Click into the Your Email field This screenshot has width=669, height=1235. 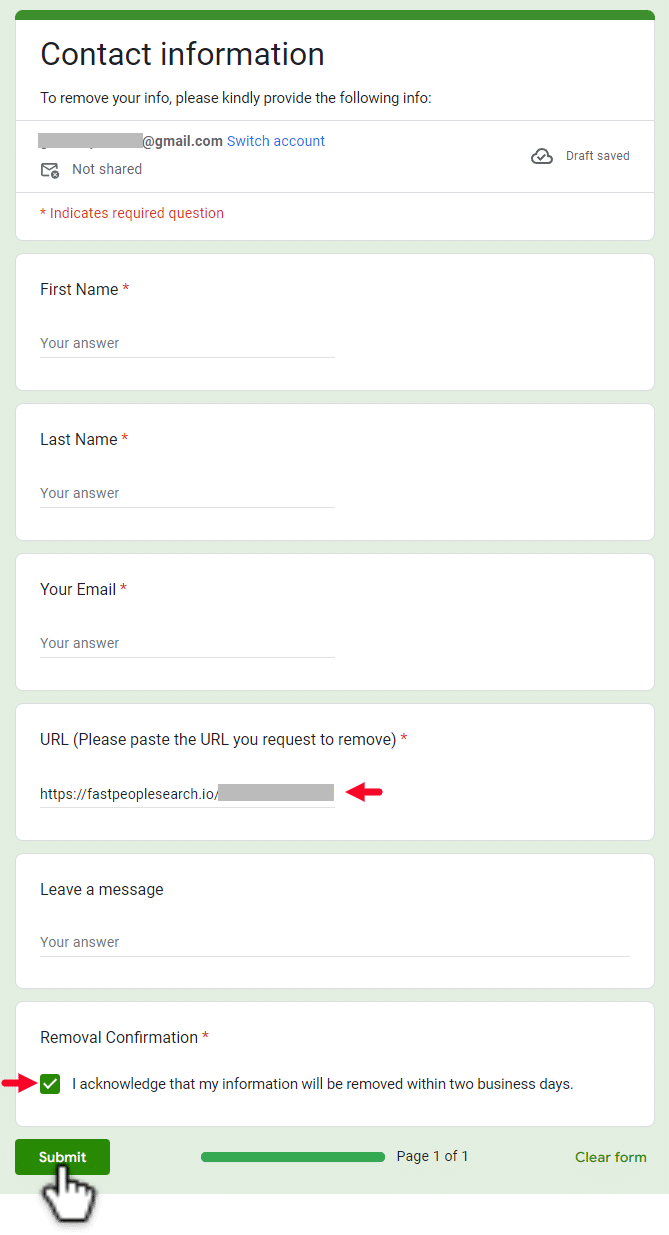[187, 643]
